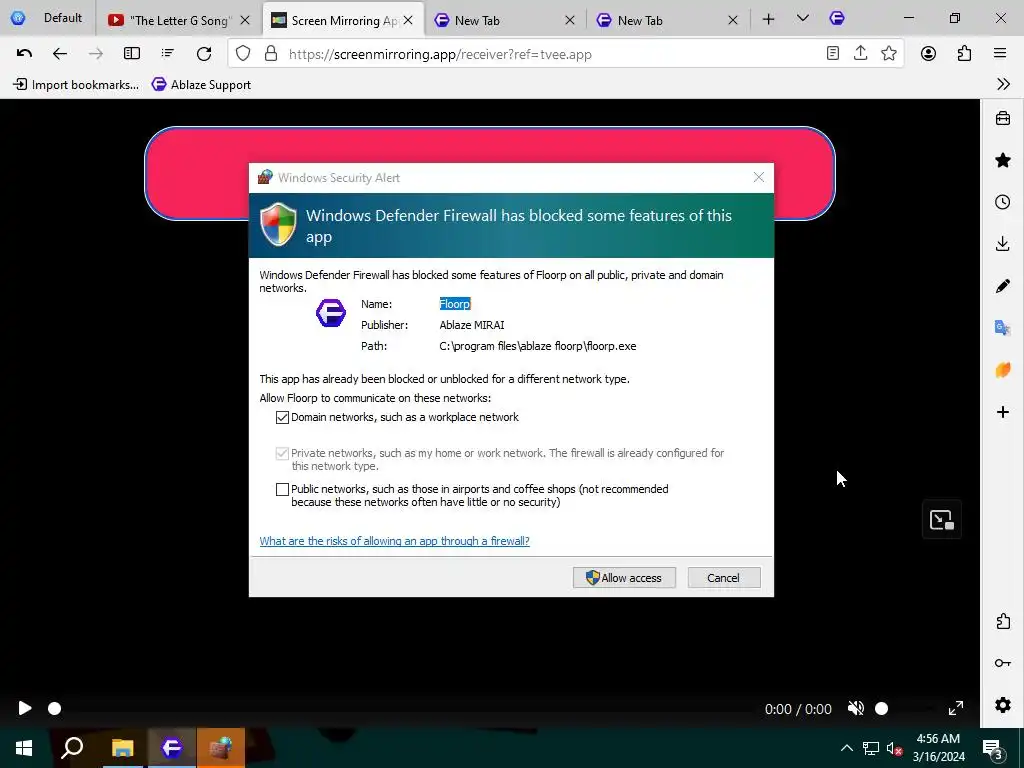Click the forward navigation arrow
The width and height of the screenshot is (1024, 768).
(x=95, y=54)
